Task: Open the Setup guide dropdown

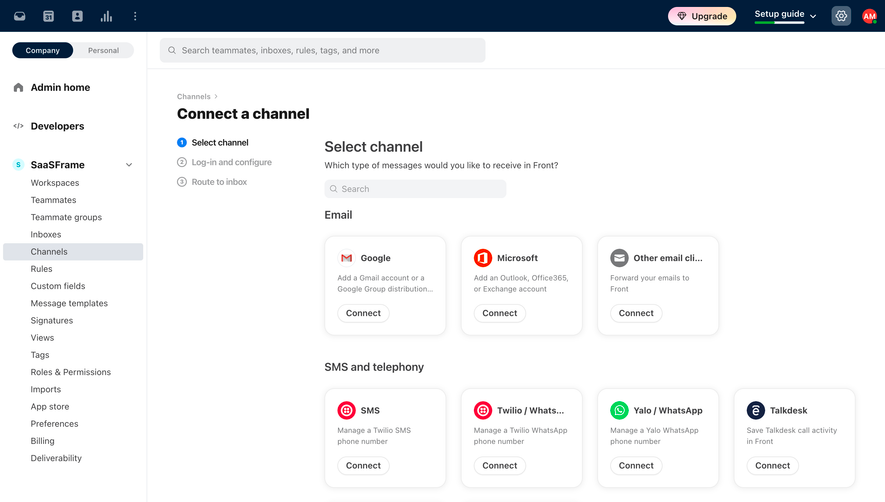Action: click(x=785, y=15)
